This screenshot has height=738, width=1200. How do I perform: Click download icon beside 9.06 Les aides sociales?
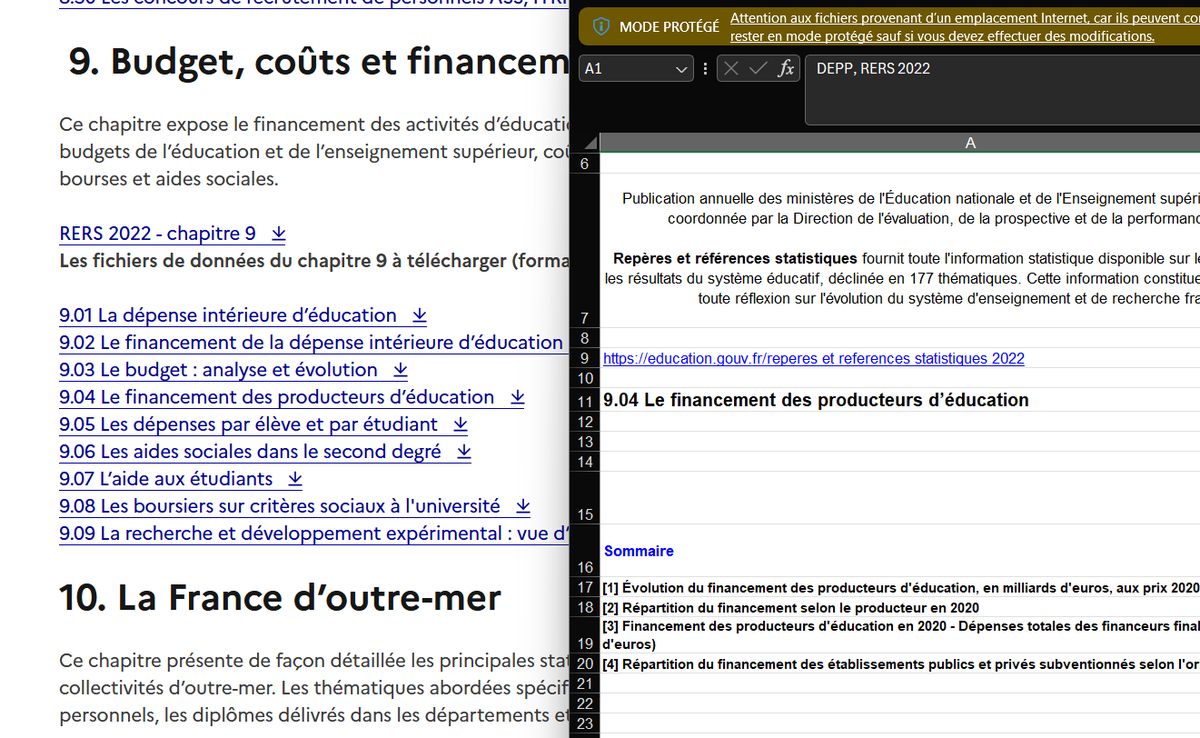tap(464, 451)
